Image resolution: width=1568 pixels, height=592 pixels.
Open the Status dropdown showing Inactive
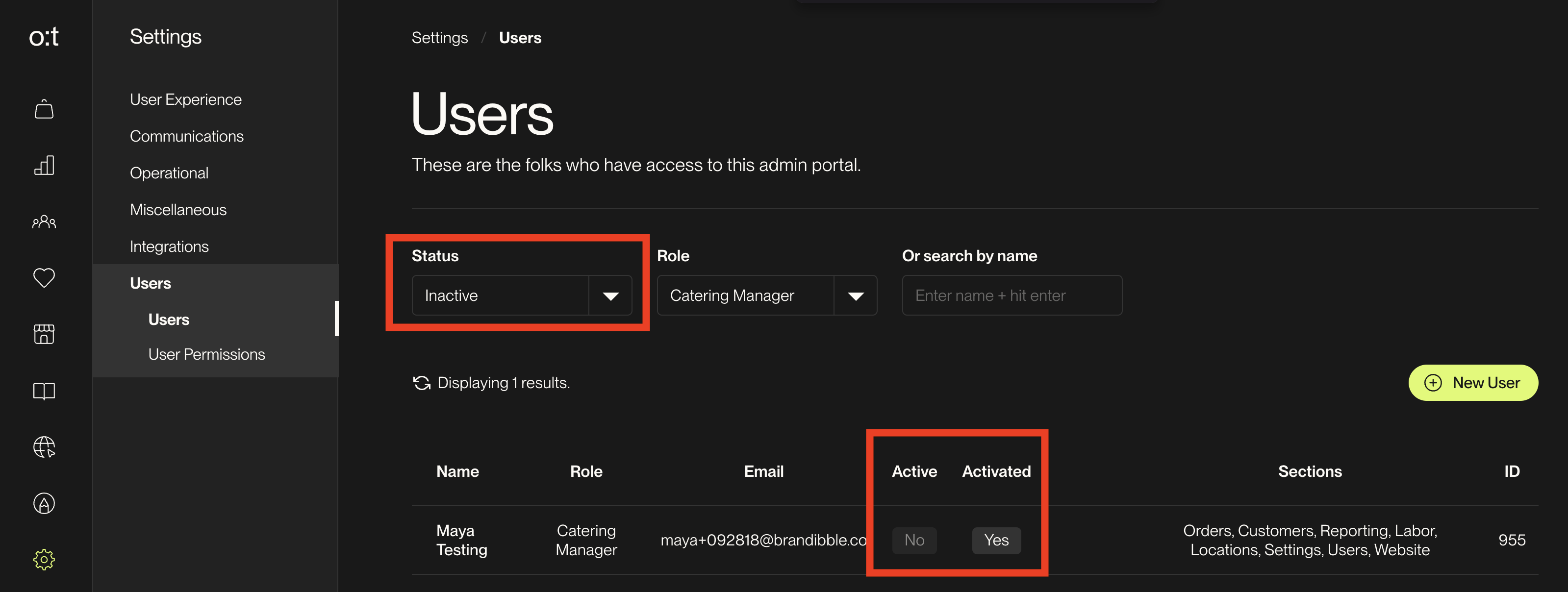click(522, 295)
